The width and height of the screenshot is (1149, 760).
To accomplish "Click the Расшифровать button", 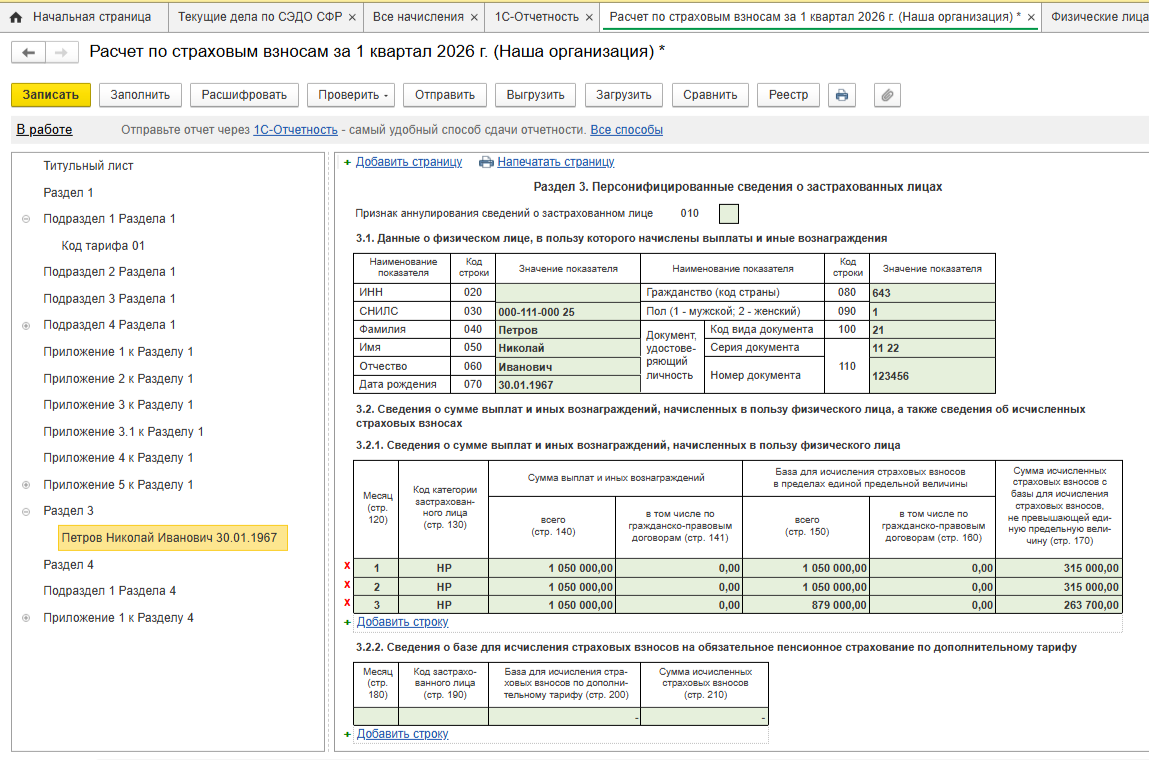I will tap(244, 95).
